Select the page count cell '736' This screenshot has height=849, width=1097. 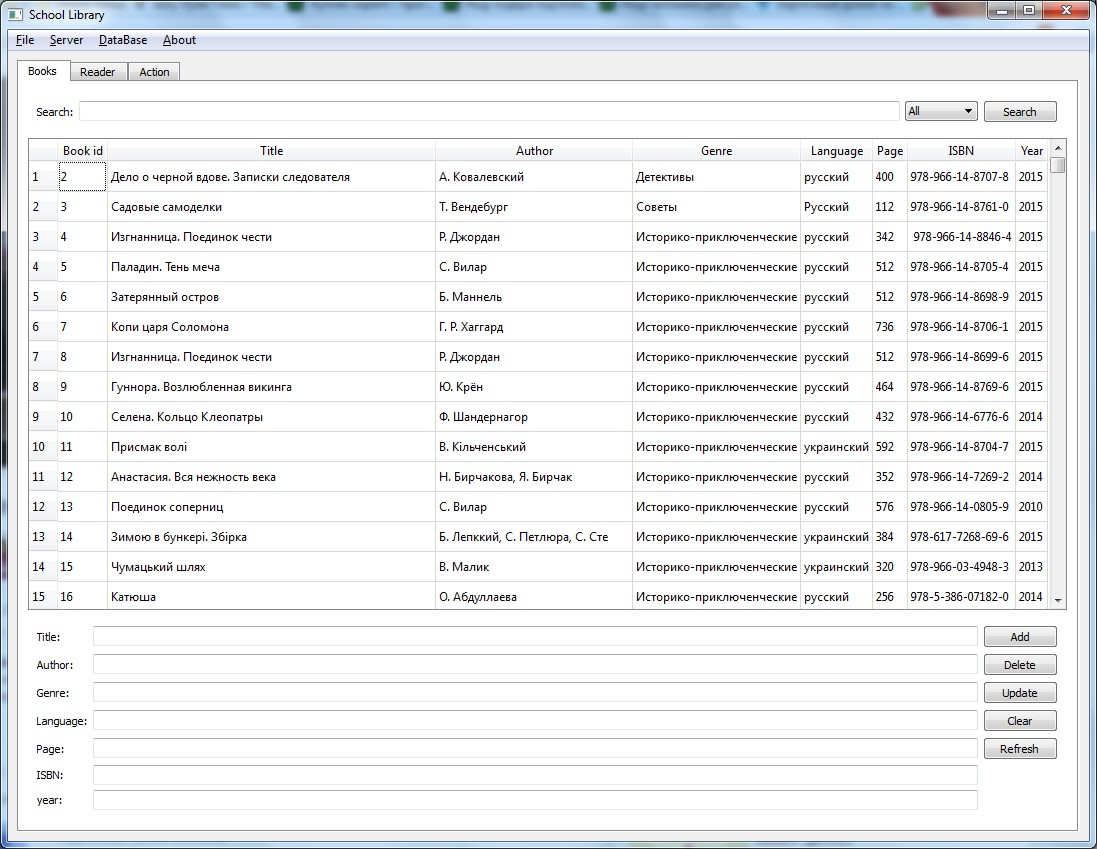890,327
